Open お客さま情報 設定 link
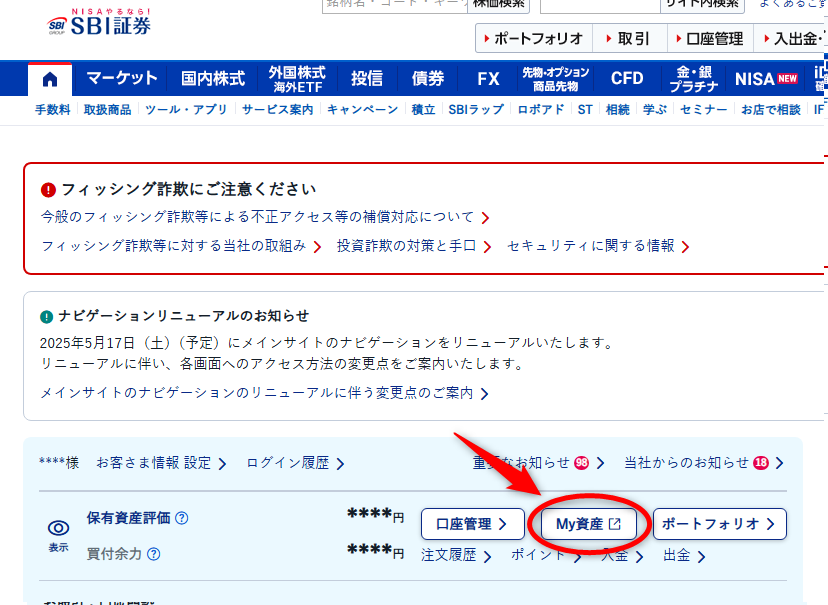Viewport: 828px width, 605px height. point(161,463)
